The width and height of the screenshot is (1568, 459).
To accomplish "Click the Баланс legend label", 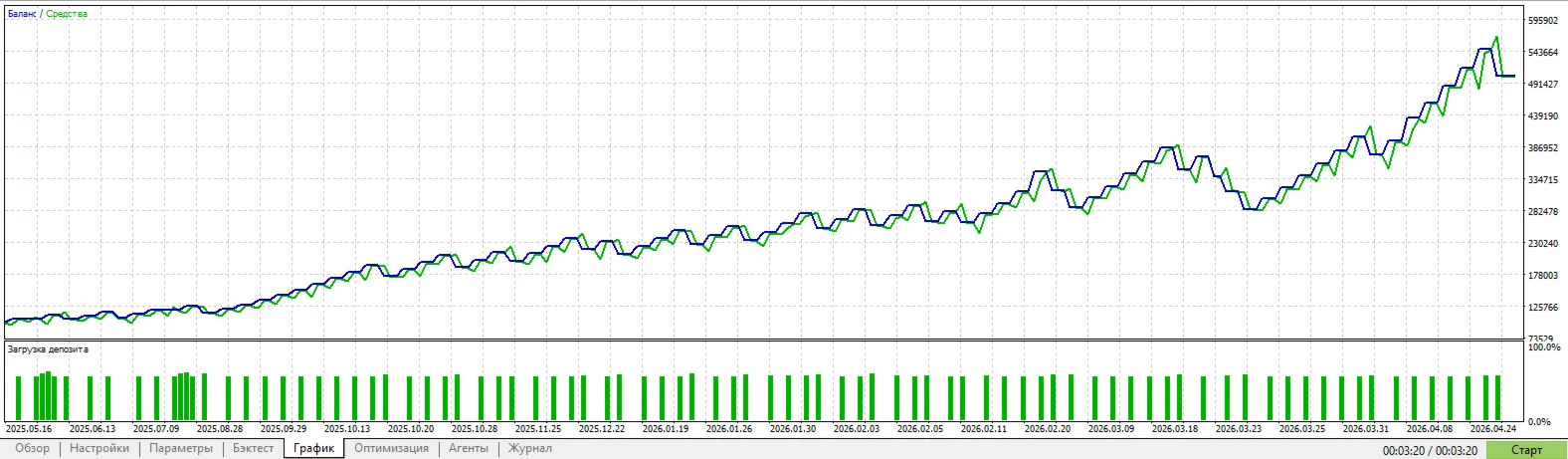I will point(22,14).
